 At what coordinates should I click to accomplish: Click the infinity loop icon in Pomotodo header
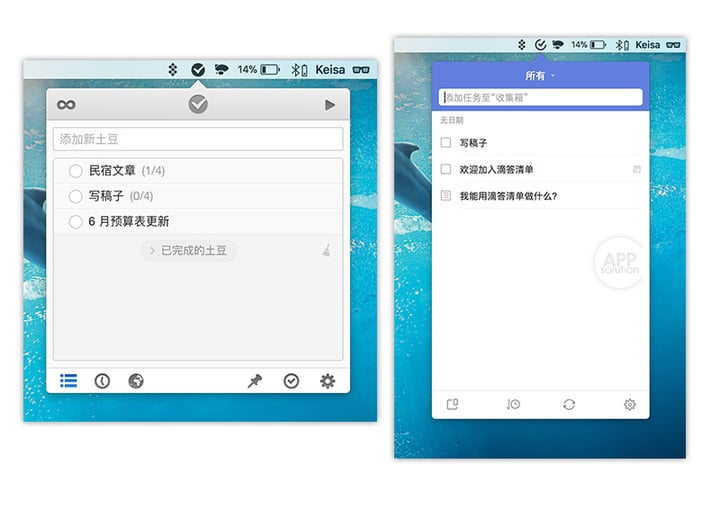pyautogui.click(x=66, y=105)
